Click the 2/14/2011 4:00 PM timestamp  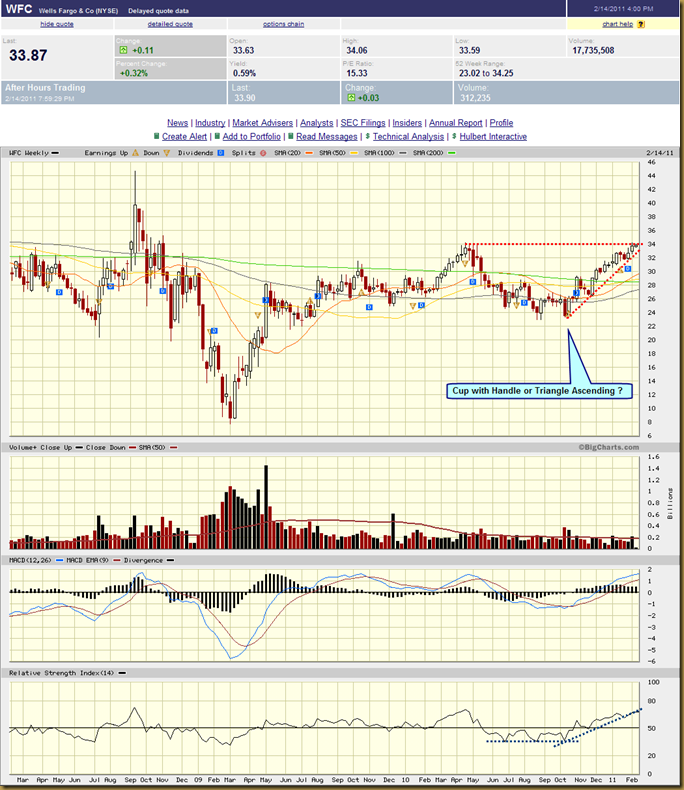[x=624, y=9]
